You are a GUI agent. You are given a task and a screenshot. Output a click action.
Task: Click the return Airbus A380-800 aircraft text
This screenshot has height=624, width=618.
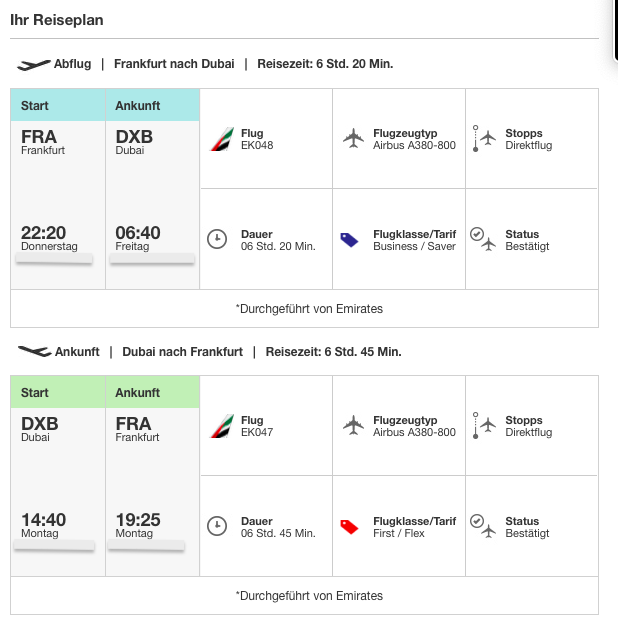pos(414,433)
